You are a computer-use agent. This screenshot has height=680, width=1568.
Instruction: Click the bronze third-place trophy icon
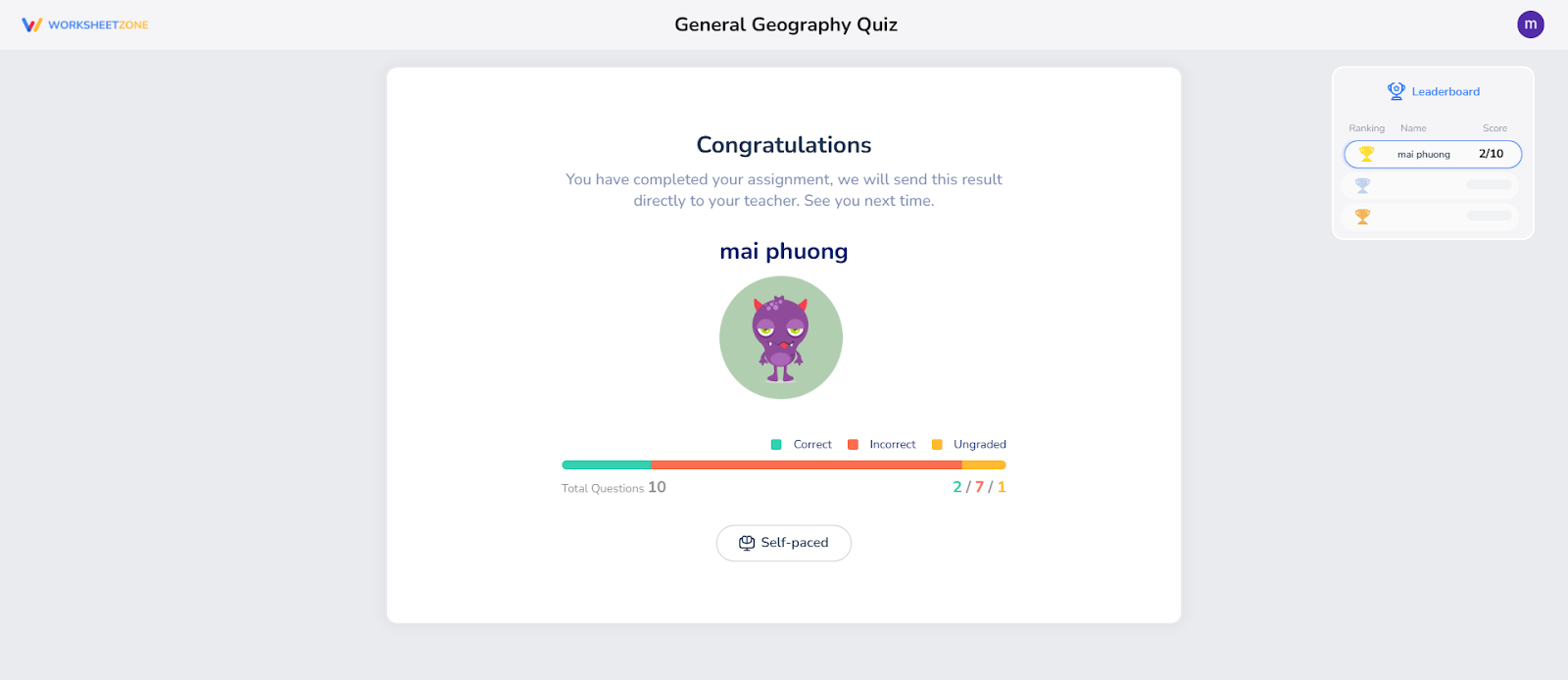click(x=1362, y=217)
